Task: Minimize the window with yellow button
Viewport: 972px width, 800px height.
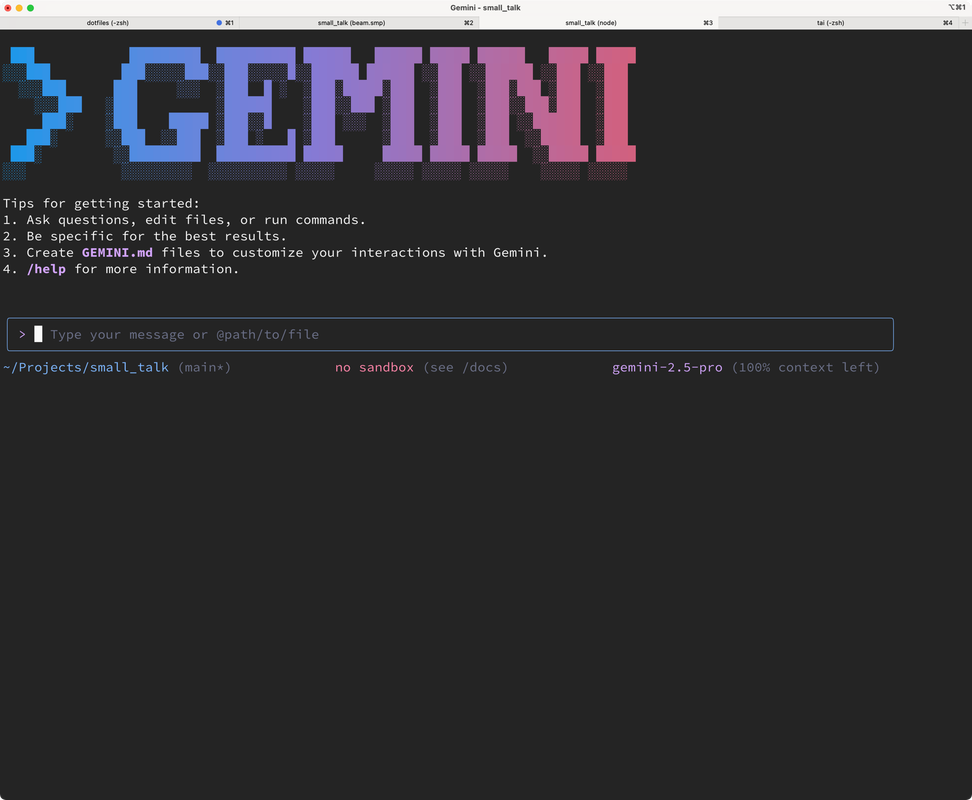Action: 19,8
